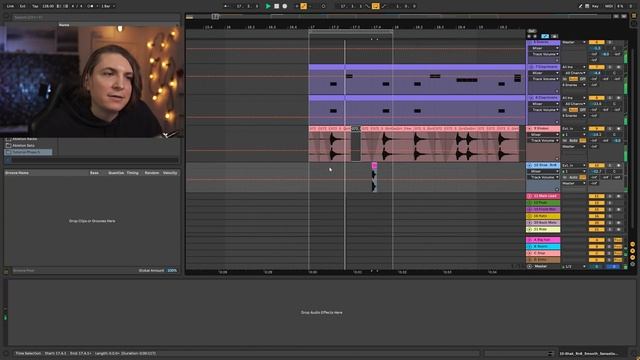
Task: Click the clip name in status bar
Action: [589, 353]
